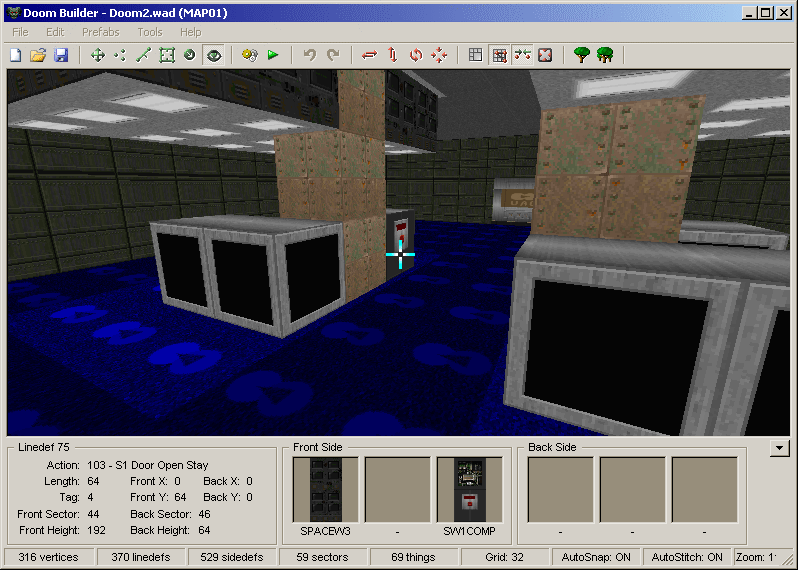Open a WAD file with folder icon

pos(38,55)
